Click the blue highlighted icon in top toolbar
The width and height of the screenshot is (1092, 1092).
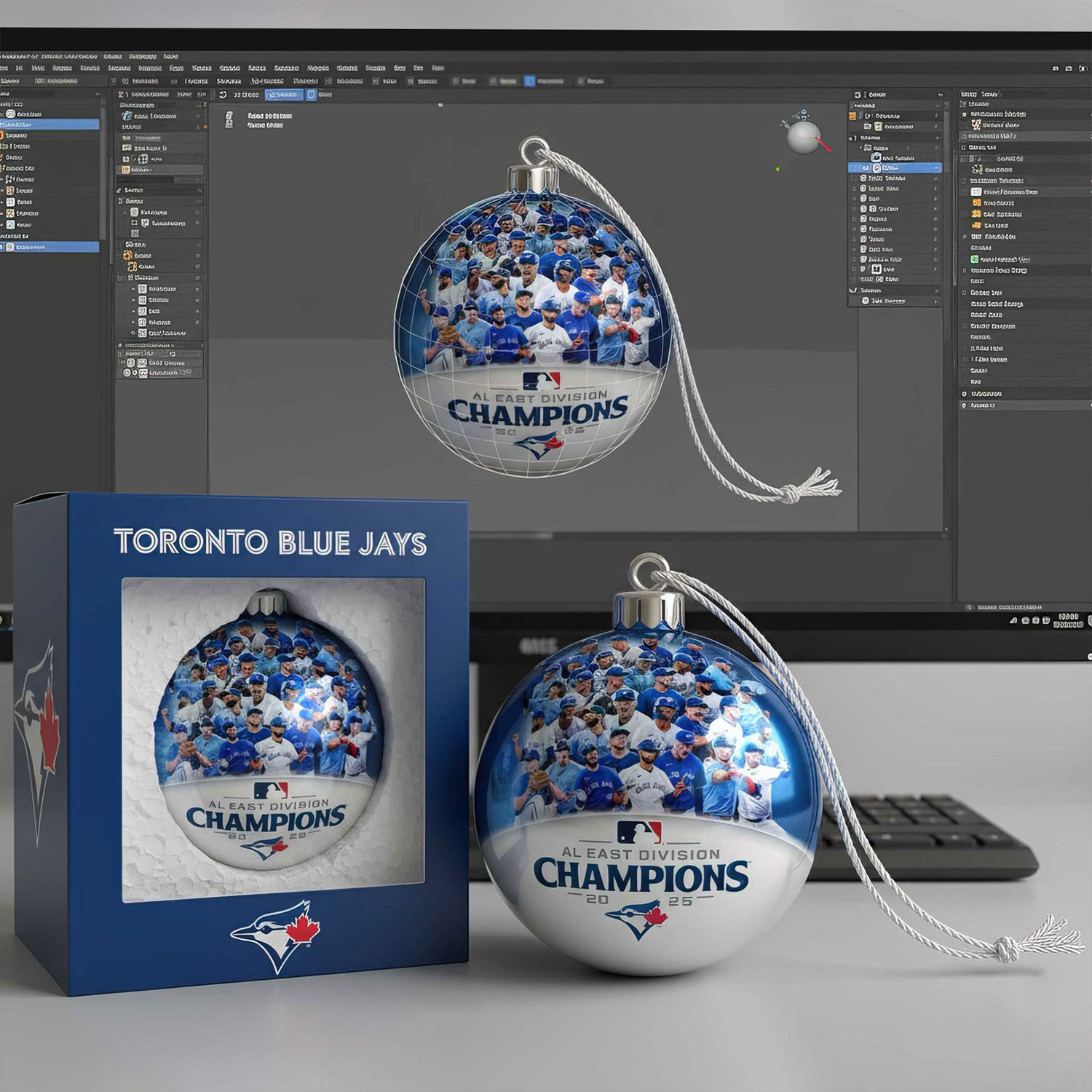(529, 81)
